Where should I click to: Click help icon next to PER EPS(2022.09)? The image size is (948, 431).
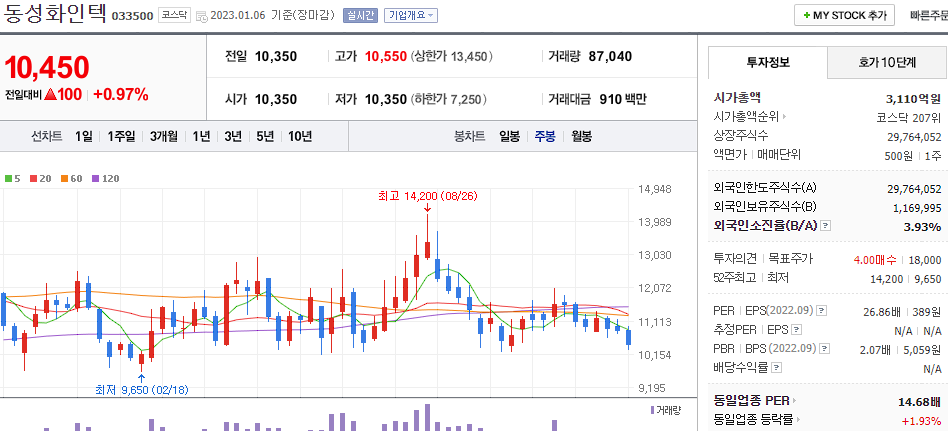pos(822,311)
